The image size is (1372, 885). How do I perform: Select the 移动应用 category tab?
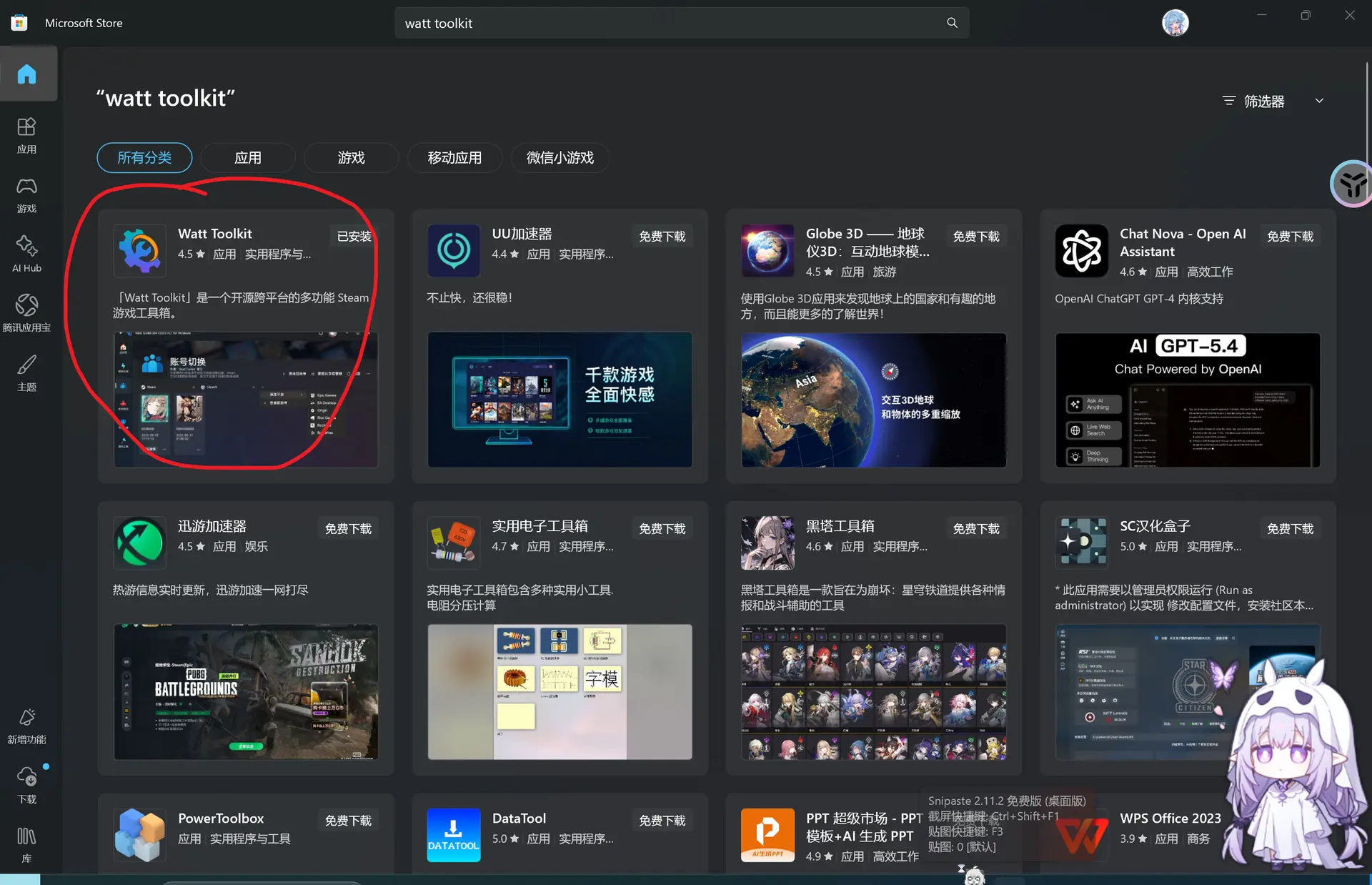(454, 158)
